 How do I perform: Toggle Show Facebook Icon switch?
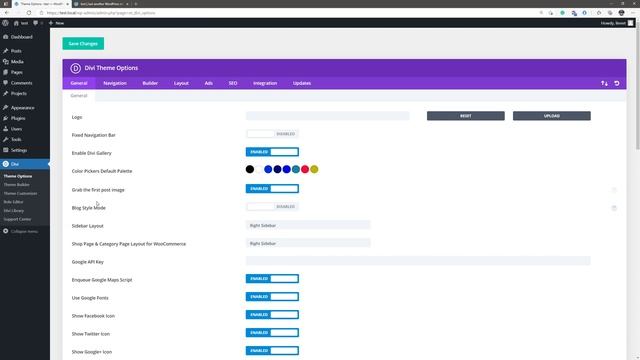[x=272, y=314]
